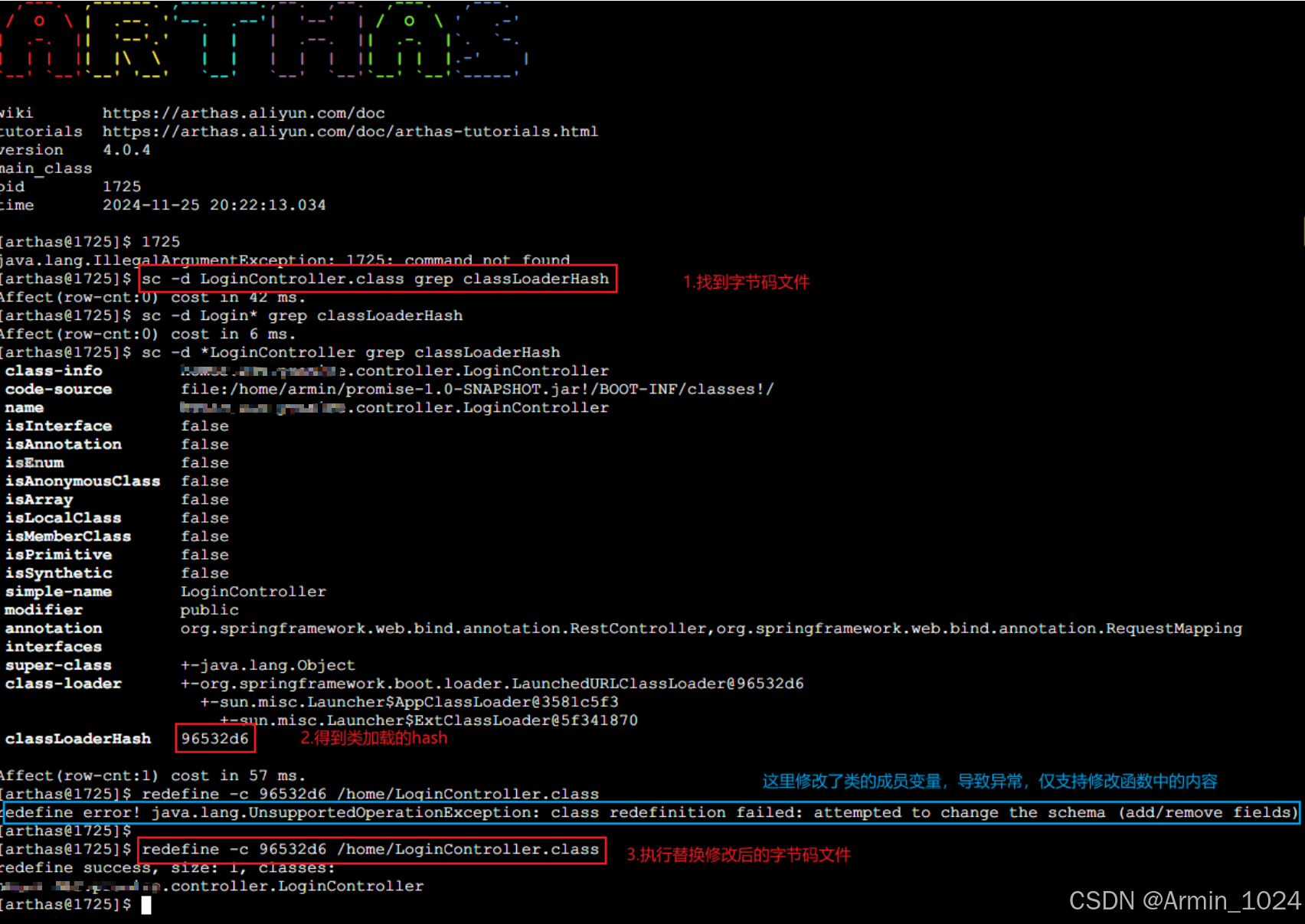The width and height of the screenshot is (1305, 924).
Task: Click the Launcher$AppClassLoader@3581c5f3 line
Action: 410,702
